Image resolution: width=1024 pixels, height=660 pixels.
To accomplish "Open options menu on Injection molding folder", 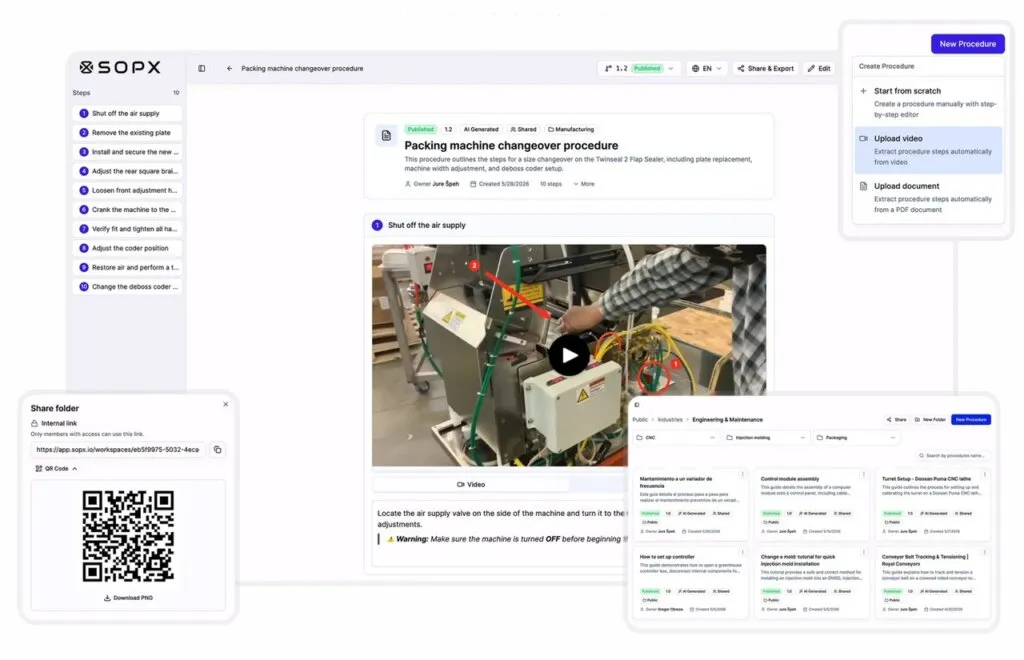I will click(x=803, y=437).
